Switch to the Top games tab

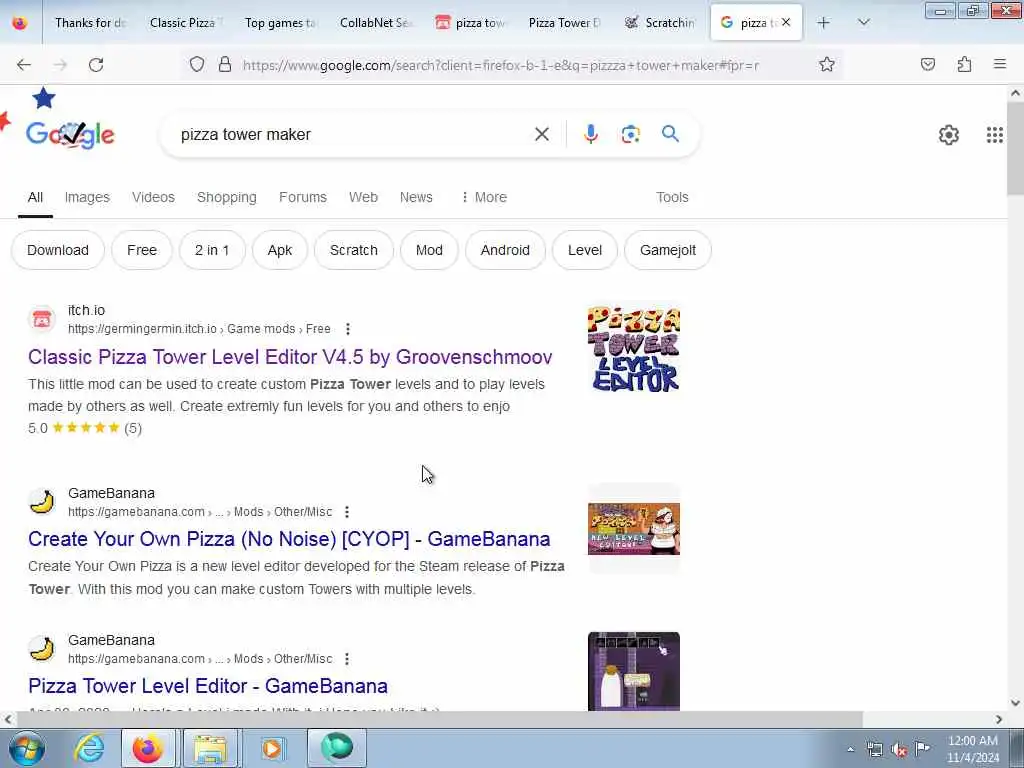pyautogui.click(x=281, y=23)
